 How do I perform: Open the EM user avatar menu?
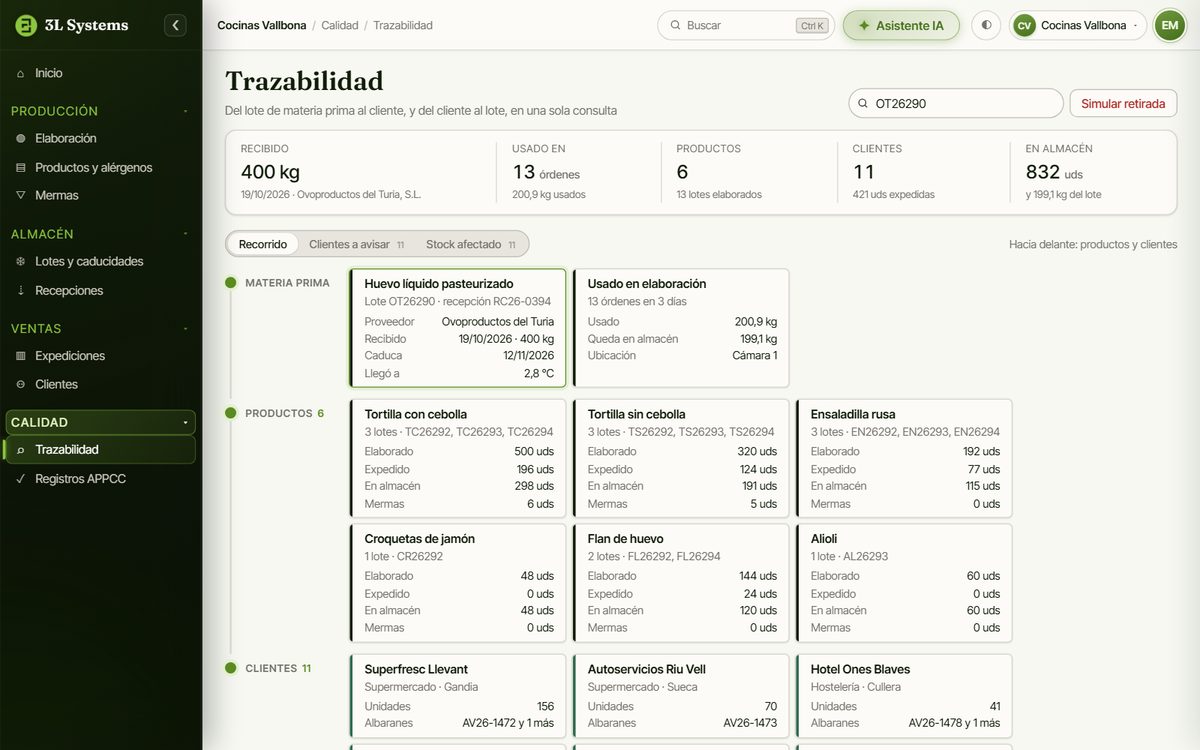point(1170,25)
